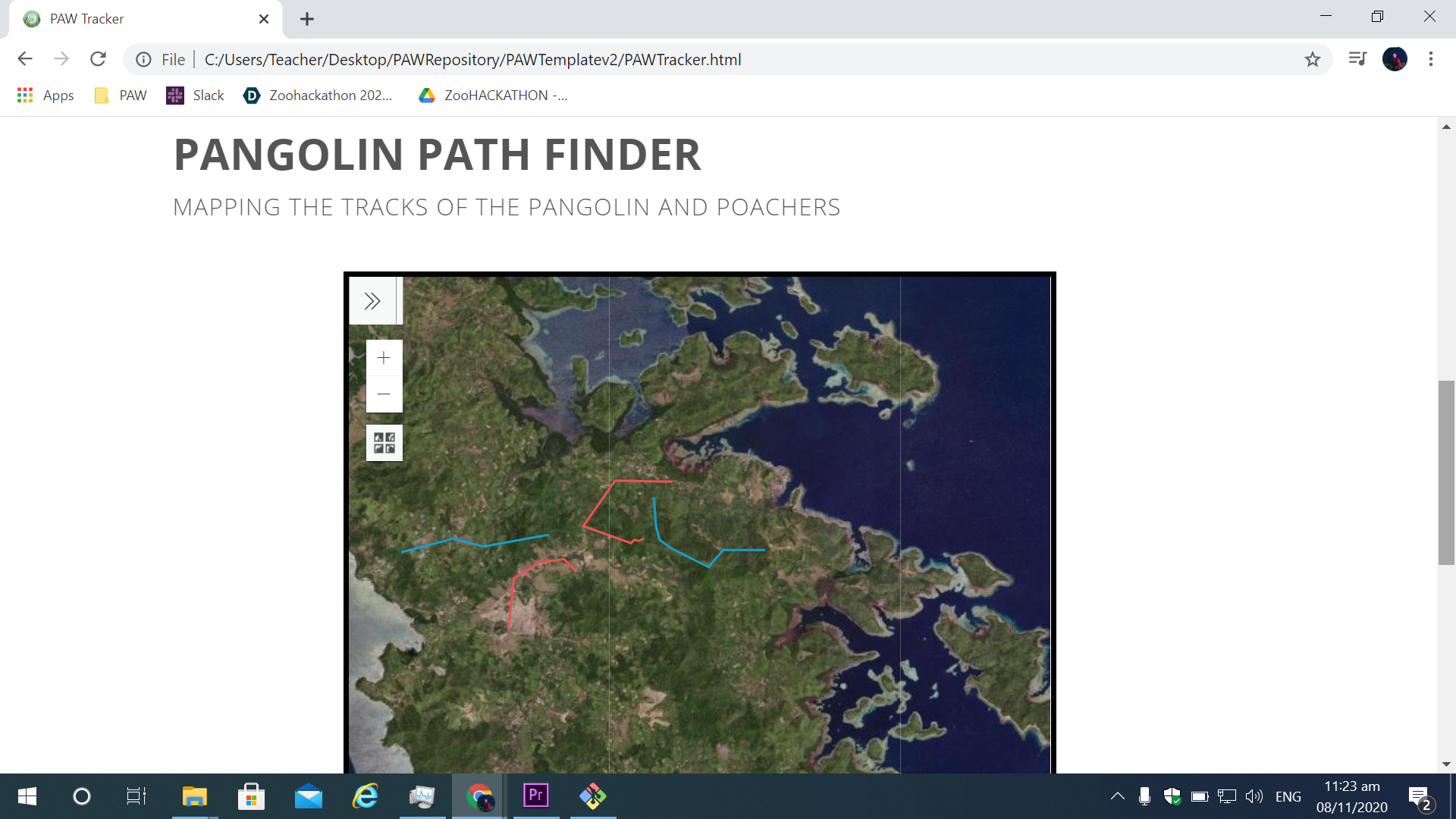The width and height of the screenshot is (1456, 819).
Task: Open the Chrome profile avatar
Action: pyautogui.click(x=1395, y=59)
